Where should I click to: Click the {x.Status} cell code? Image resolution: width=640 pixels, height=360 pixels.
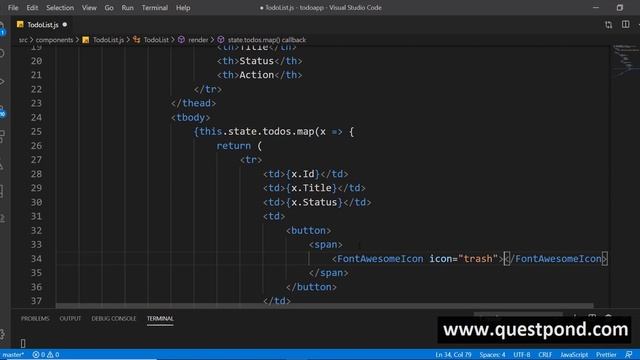314,202
